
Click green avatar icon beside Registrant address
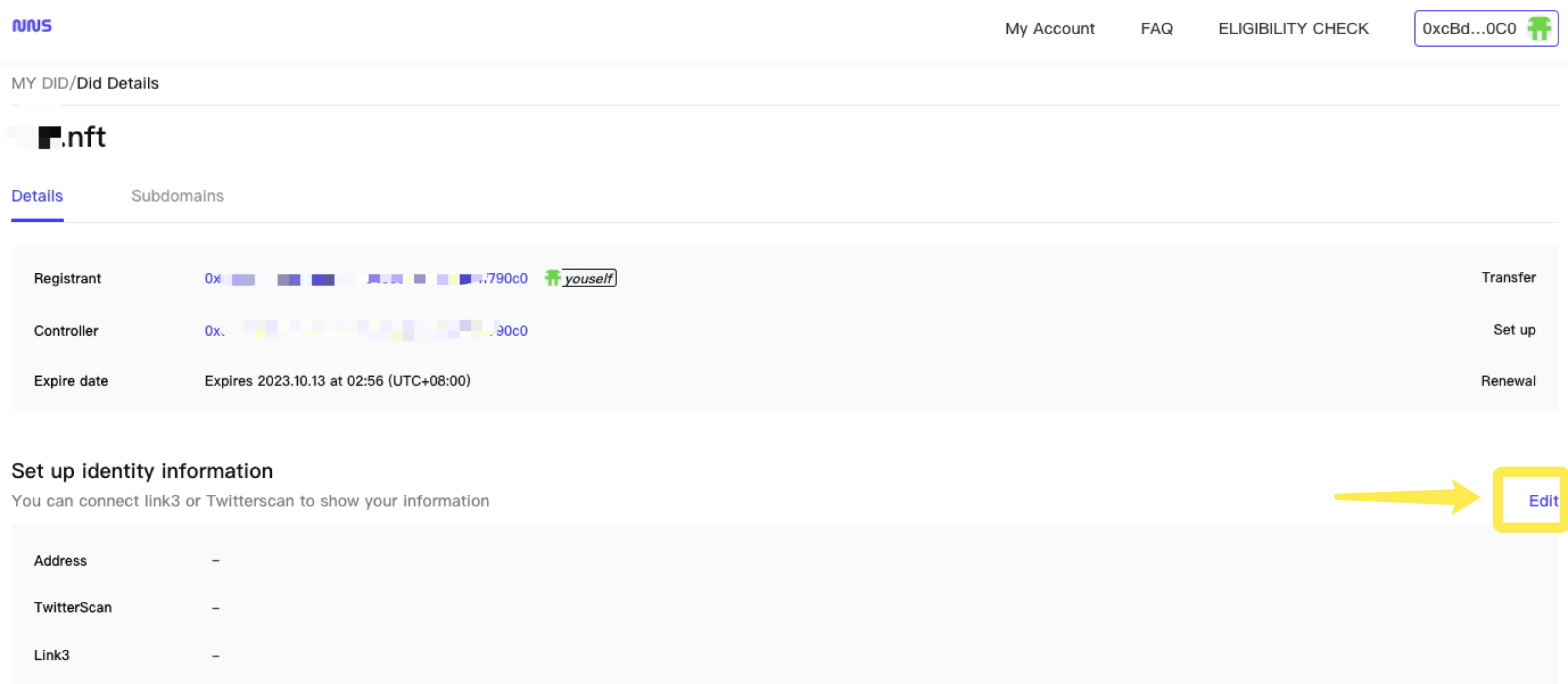click(552, 278)
